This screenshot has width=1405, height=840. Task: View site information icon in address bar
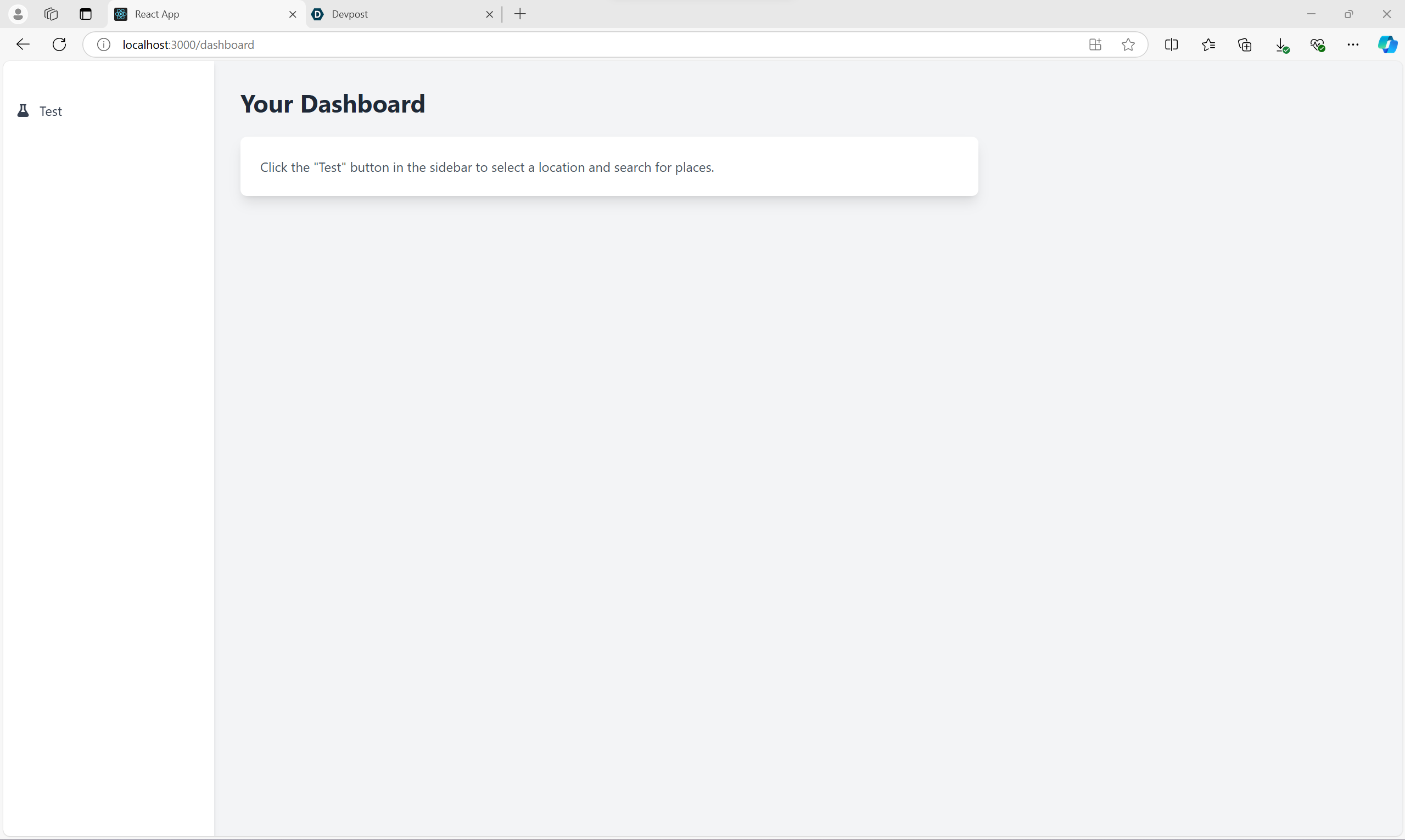coord(104,44)
